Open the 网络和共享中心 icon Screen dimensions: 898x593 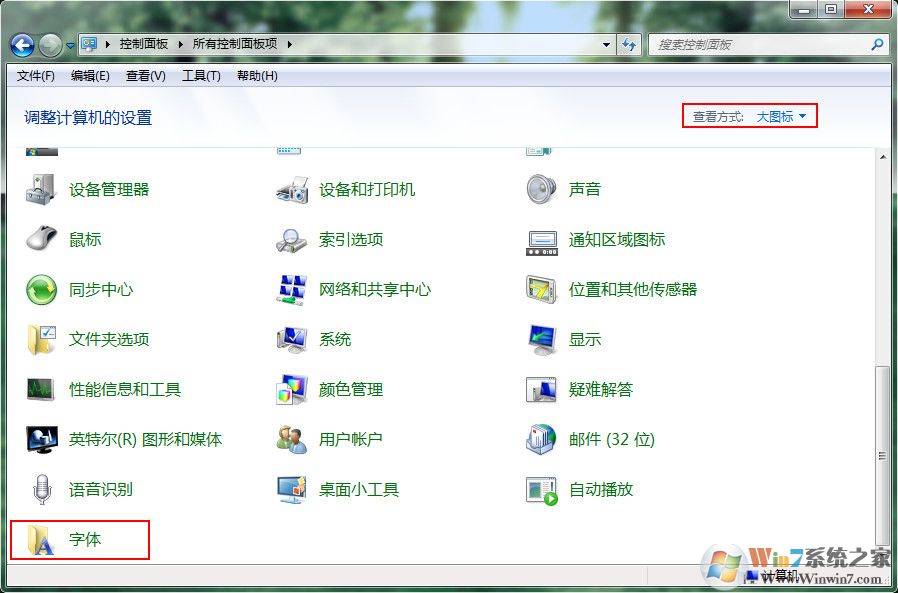point(292,289)
